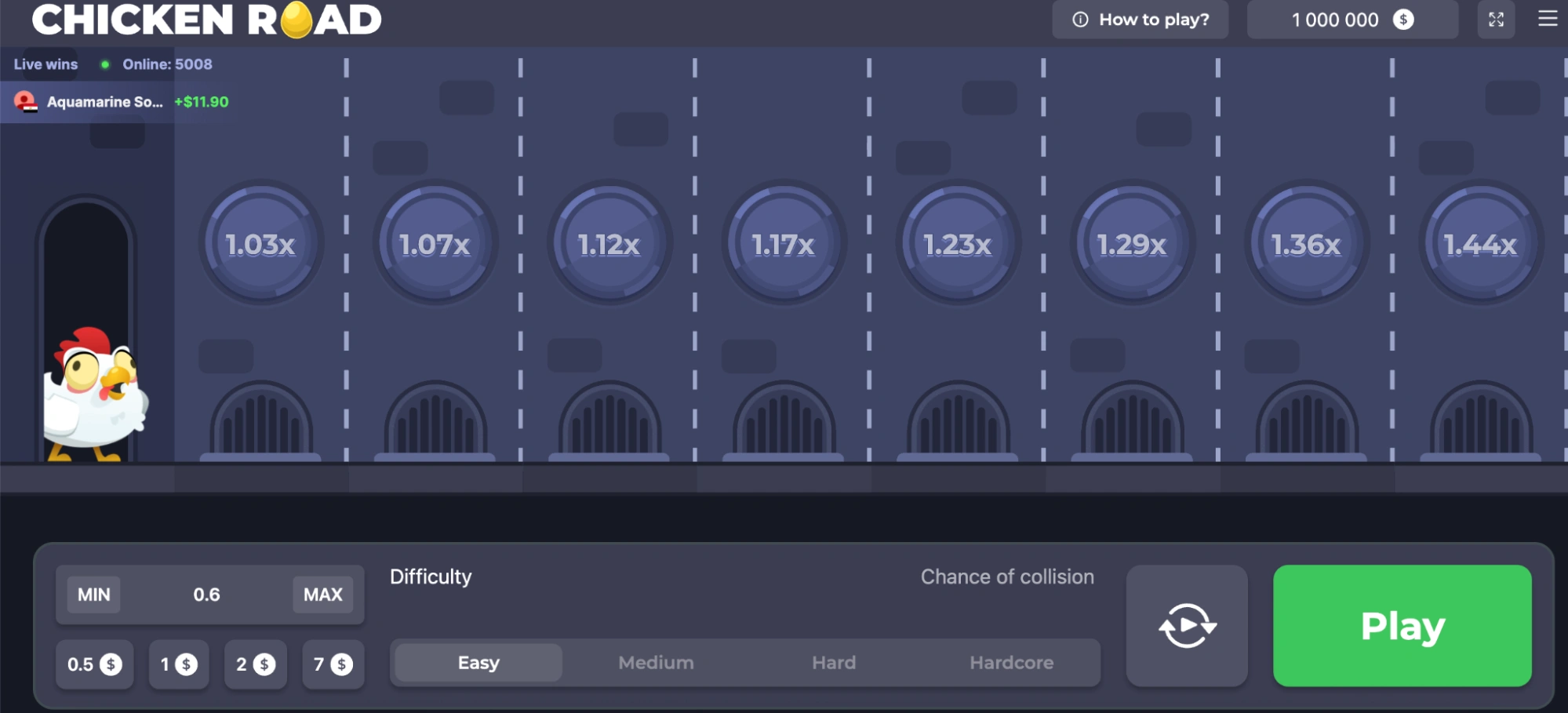Image resolution: width=1568 pixels, height=713 pixels.
Task: Select Easy difficulty
Action: pos(478,663)
